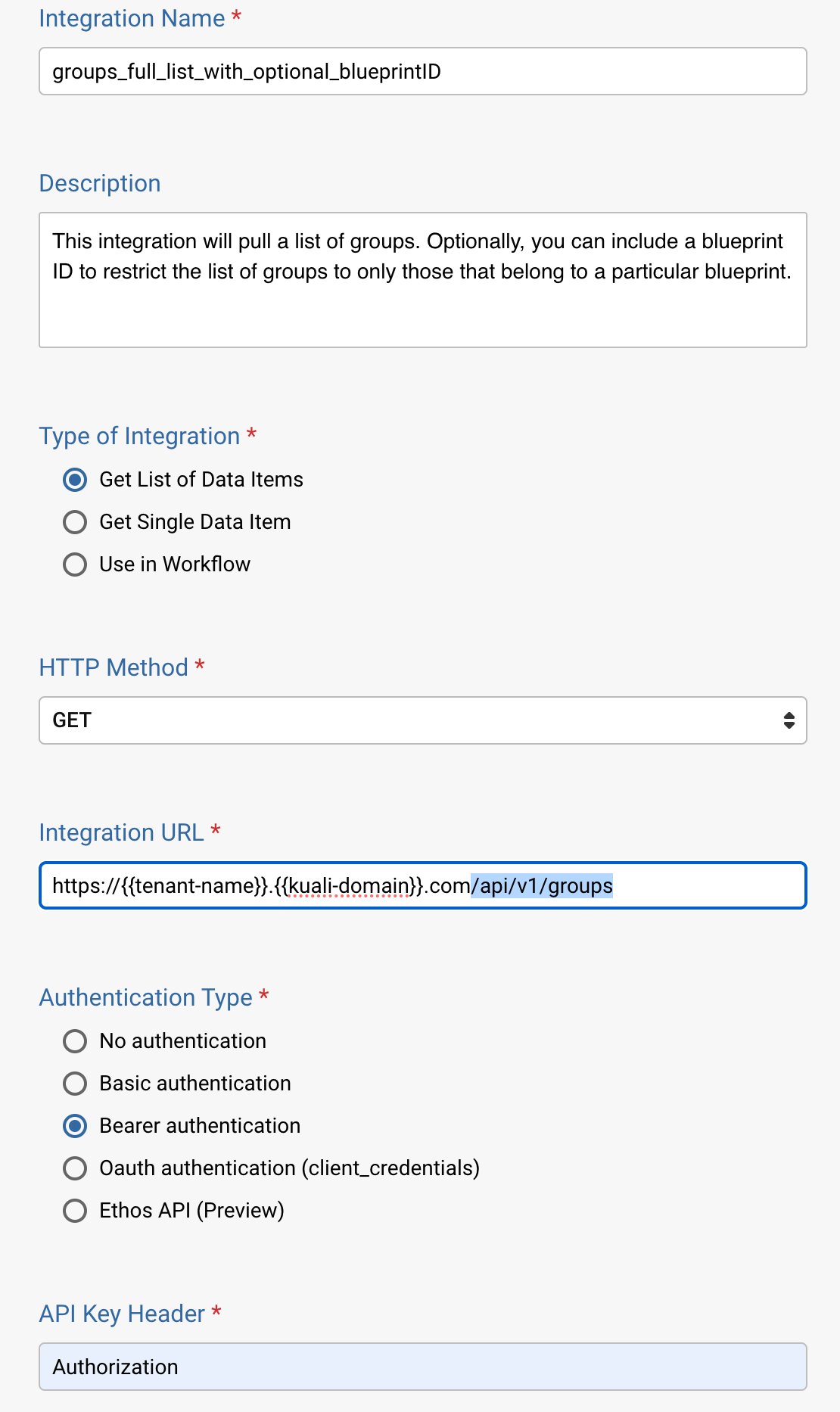Select Use in Workflow integration type
The image size is (840, 1412).
click(75, 564)
